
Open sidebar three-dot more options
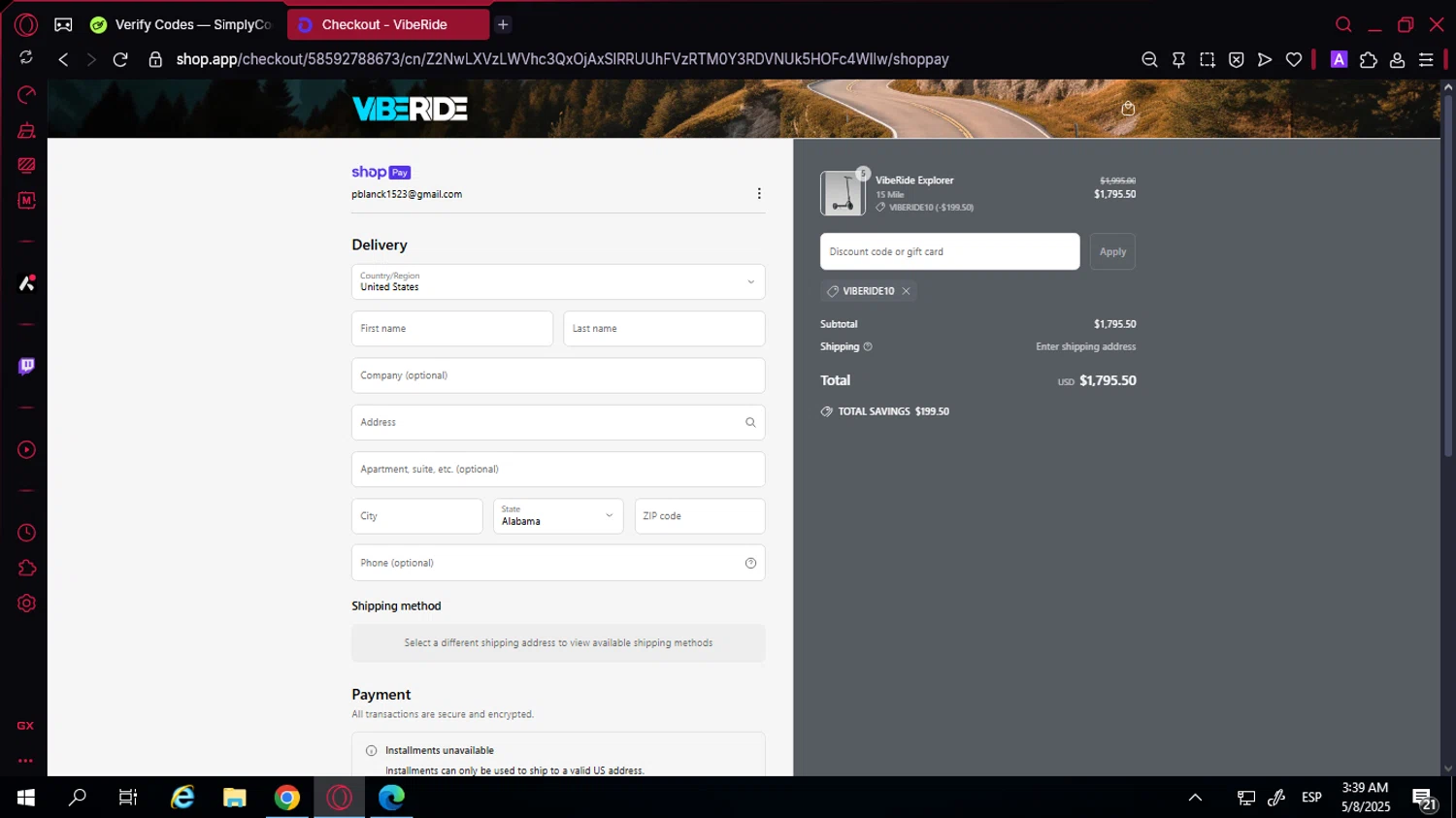pyautogui.click(x=25, y=761)
